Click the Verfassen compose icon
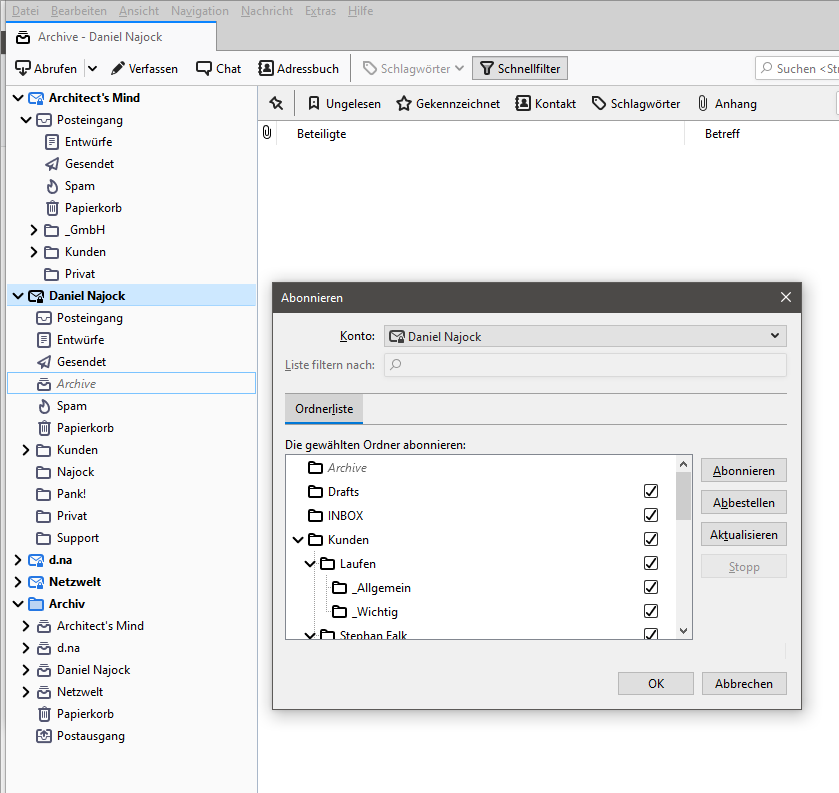Image resolution: width=839 pixels, height=793 pixels. click(118, 68)
